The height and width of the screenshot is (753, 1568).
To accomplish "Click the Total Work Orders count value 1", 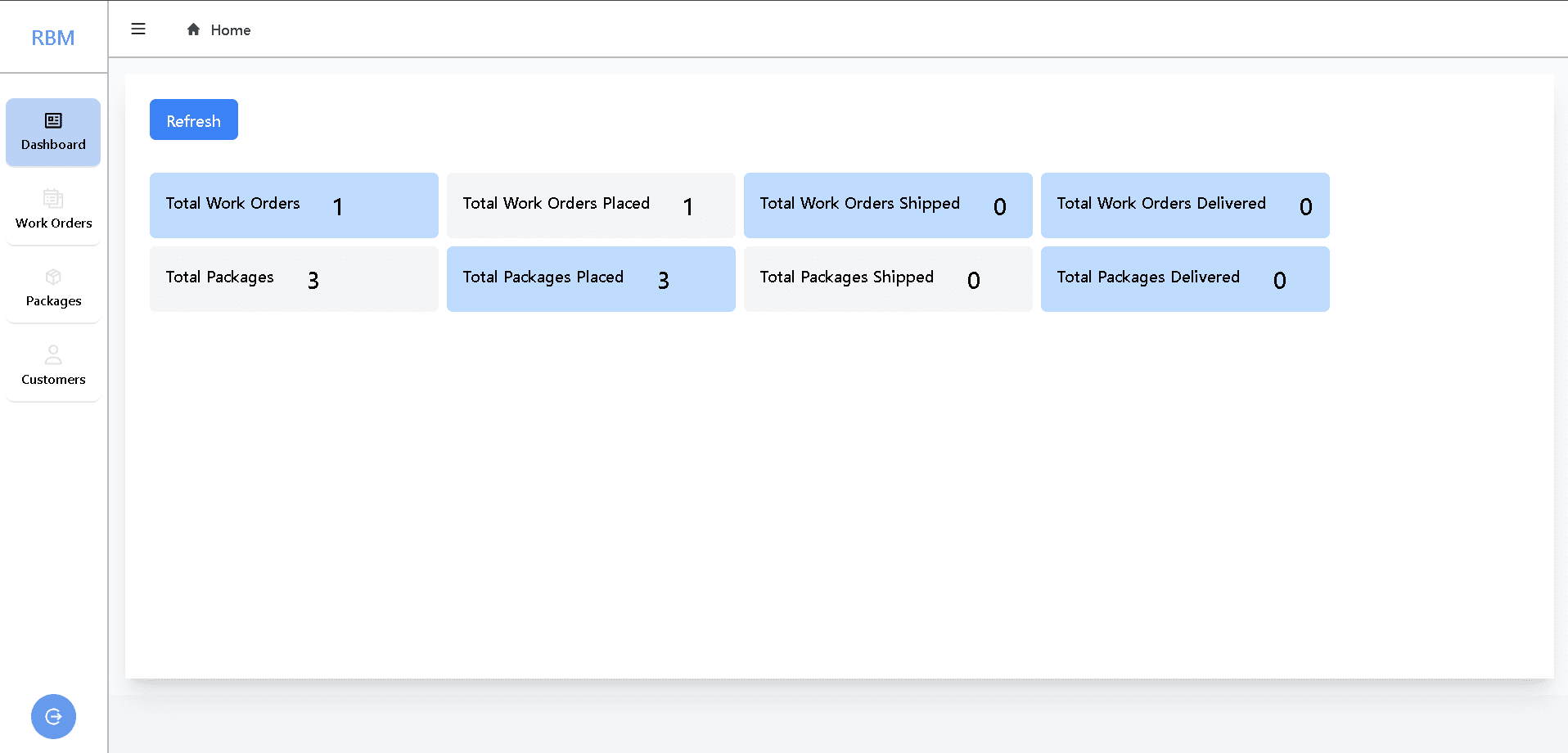I will coord(338,207).
